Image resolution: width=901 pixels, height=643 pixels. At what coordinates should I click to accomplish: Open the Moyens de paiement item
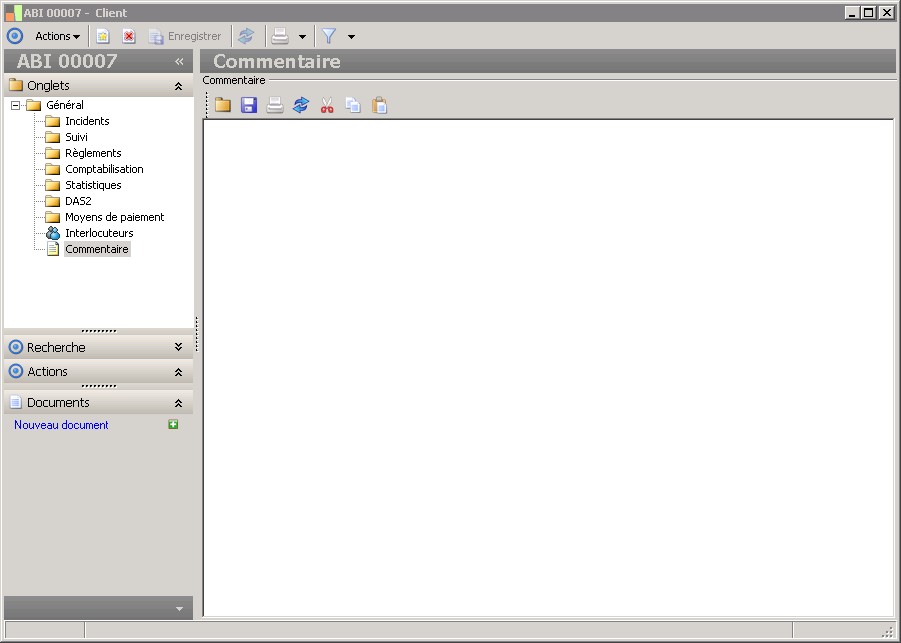point(114,217)
